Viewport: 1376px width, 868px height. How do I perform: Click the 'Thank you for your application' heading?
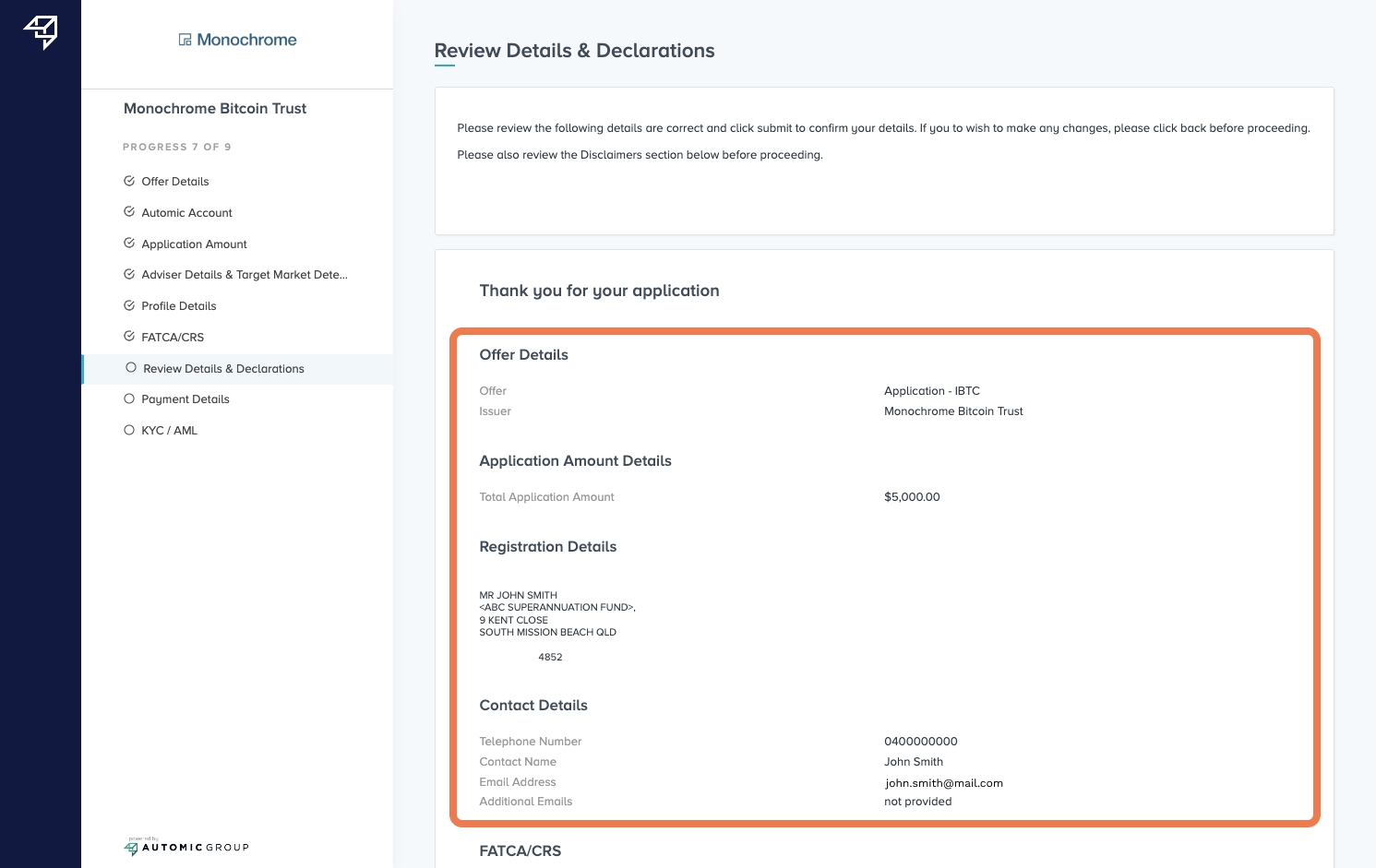pos(600,291)
